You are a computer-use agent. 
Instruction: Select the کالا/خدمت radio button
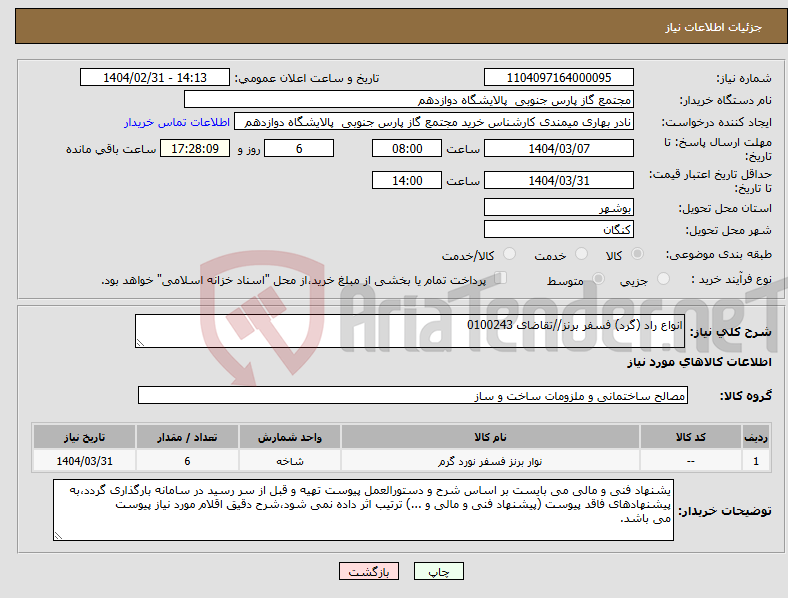click(x=509, y=254)
